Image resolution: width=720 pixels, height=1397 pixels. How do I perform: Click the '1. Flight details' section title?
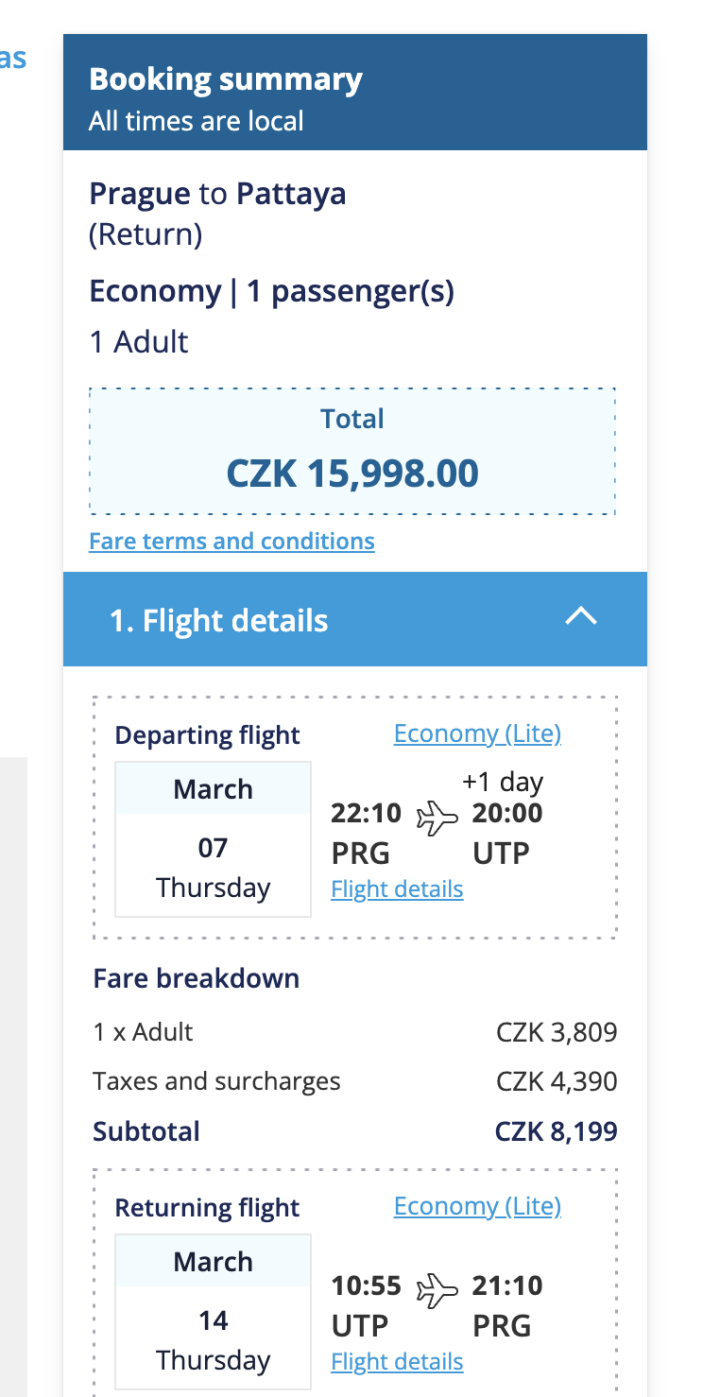[218, 621]
